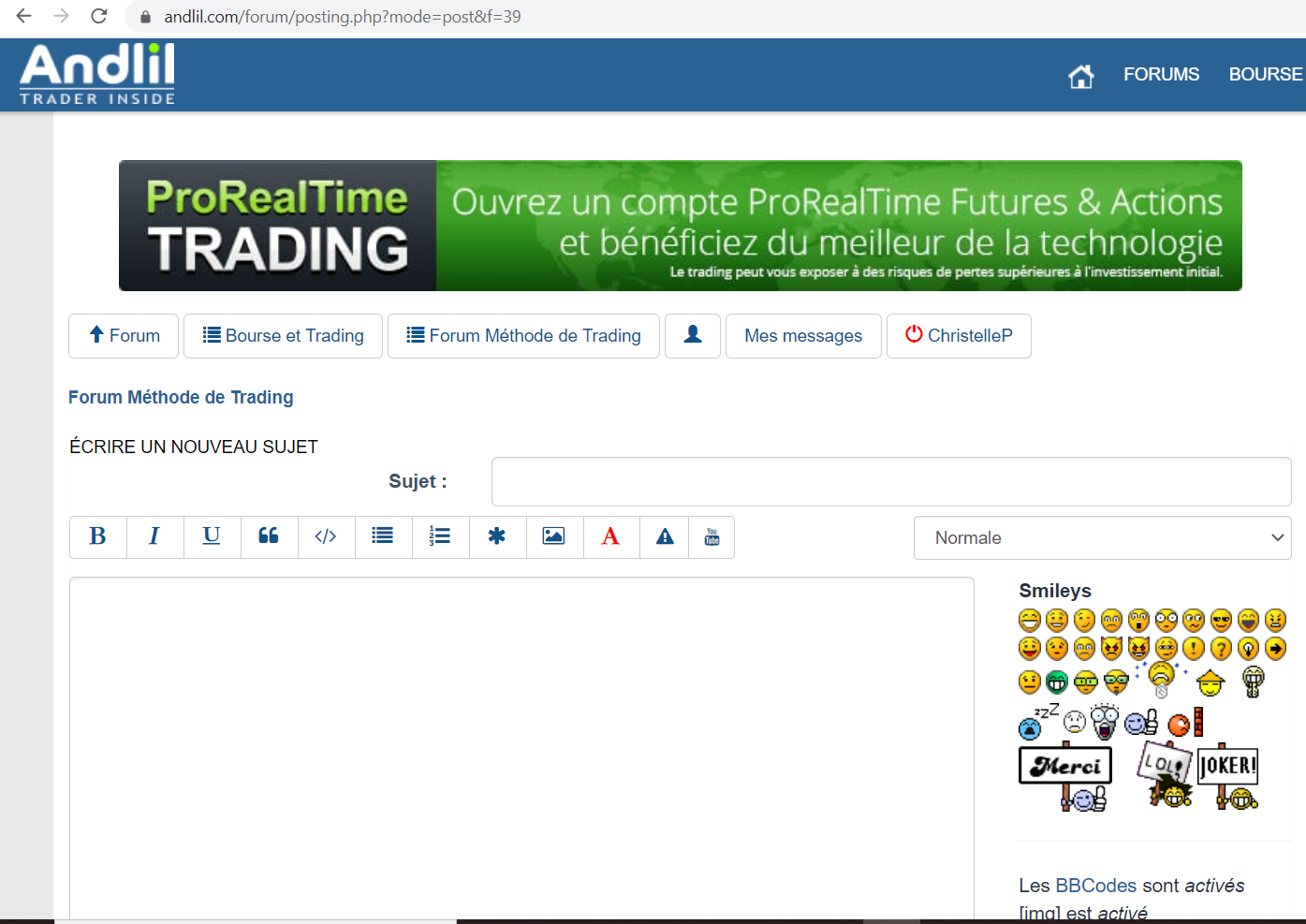Insert the green grinning smiley

[x=1057, y=682]
